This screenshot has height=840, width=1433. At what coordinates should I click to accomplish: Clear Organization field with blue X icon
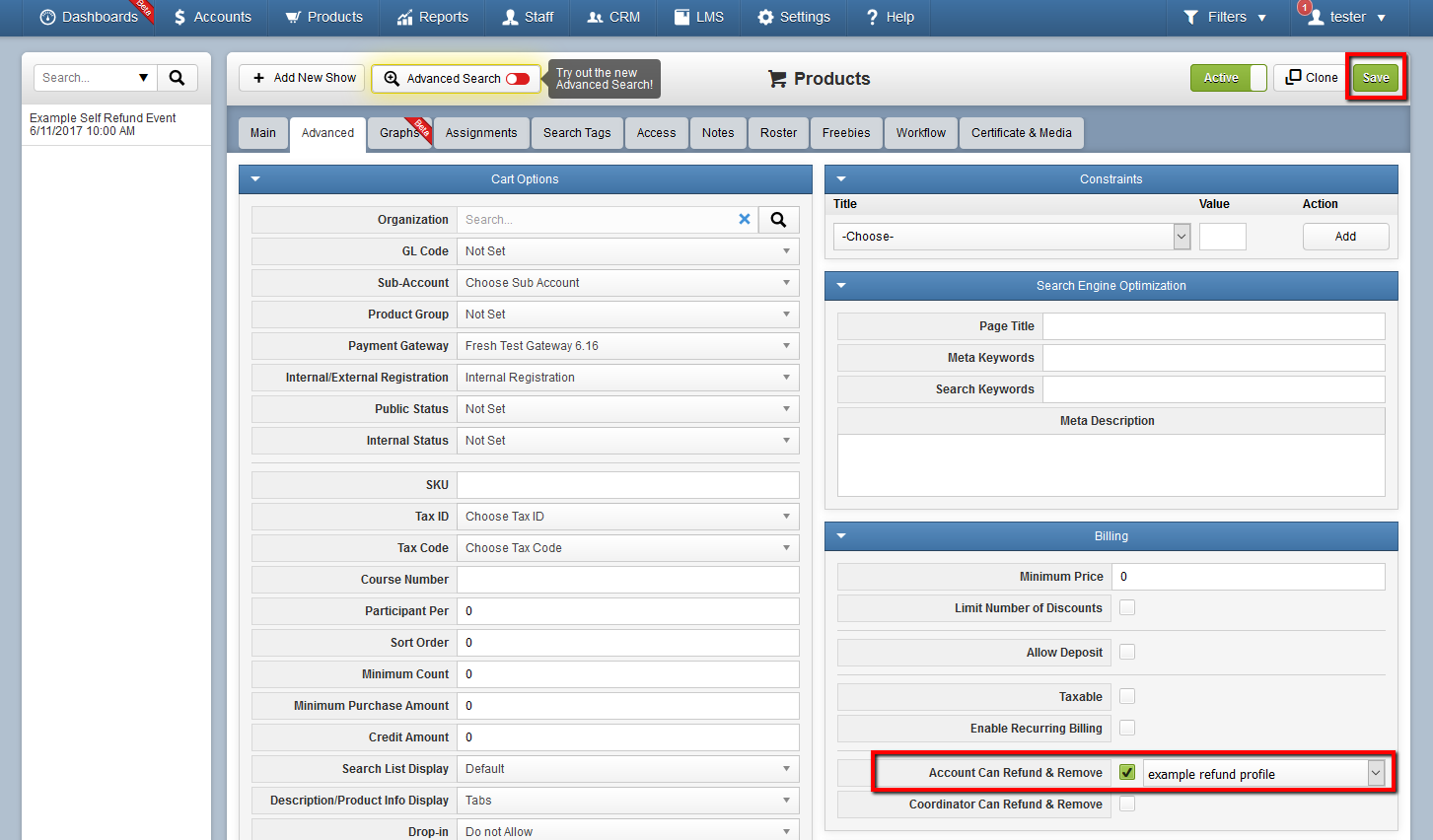745,220
